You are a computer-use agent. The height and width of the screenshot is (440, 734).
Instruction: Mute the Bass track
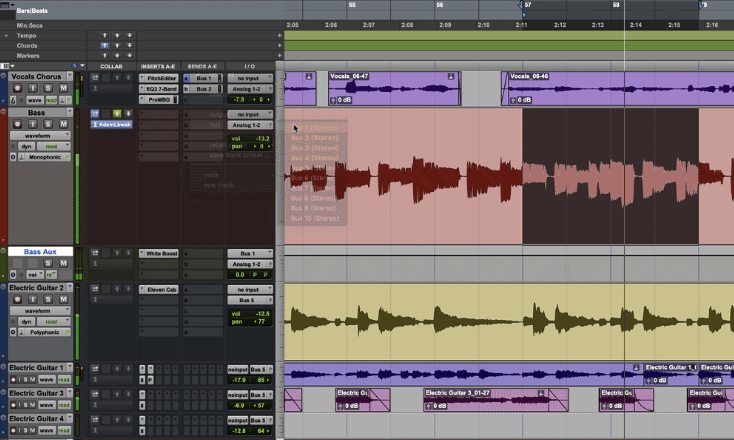click(x=63, y=124)
